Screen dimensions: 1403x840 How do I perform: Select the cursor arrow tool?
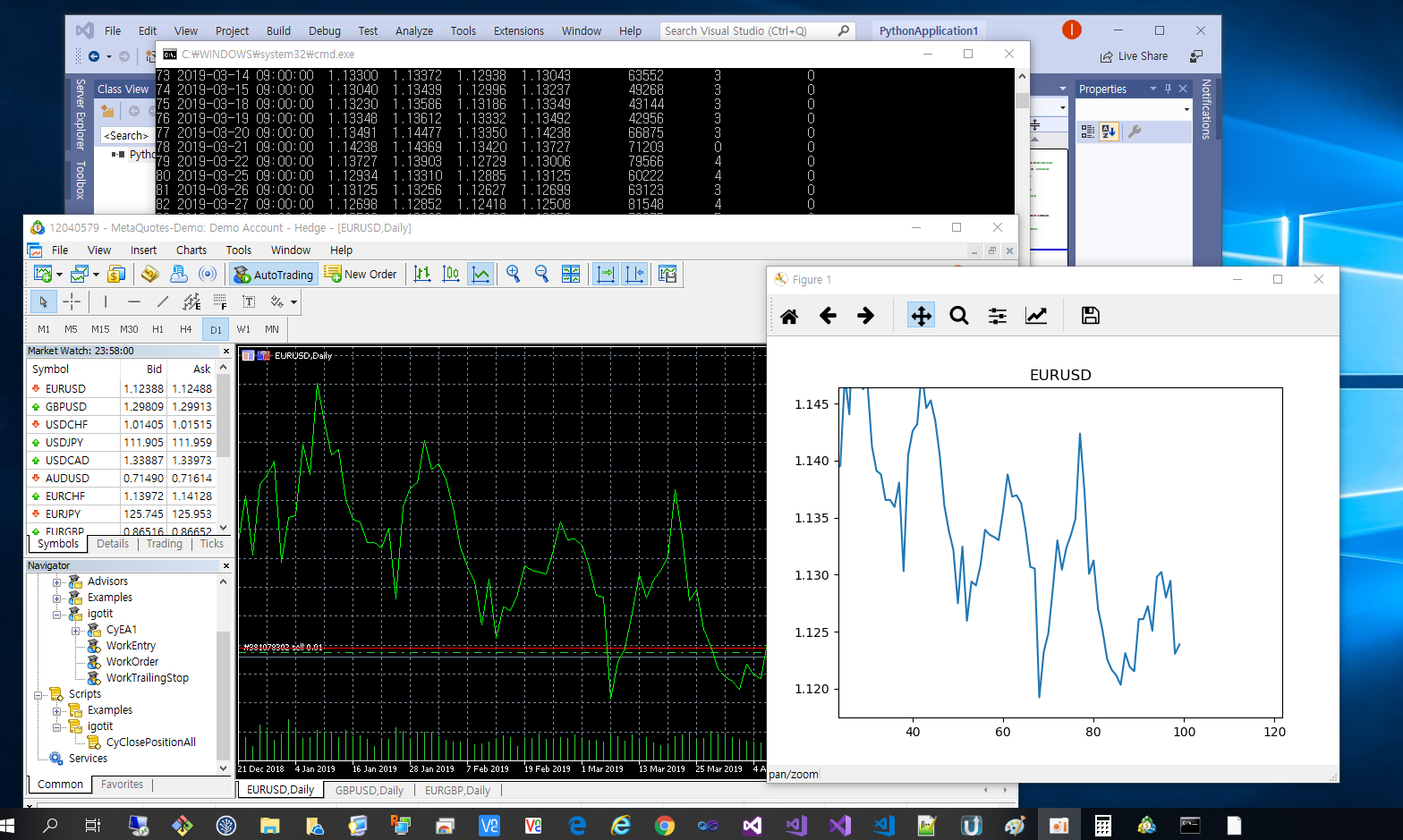(43, 301)
